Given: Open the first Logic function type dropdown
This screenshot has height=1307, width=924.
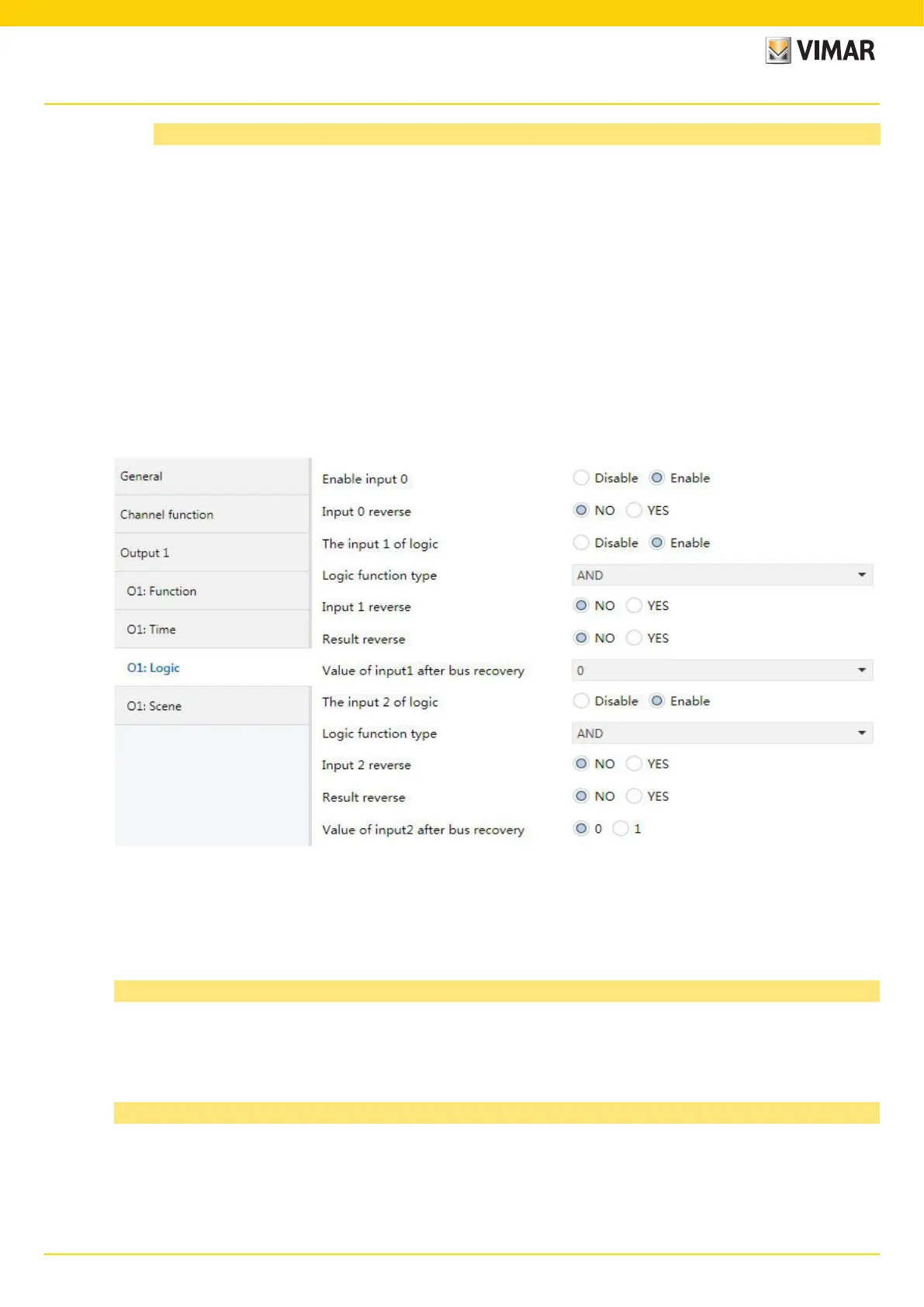Looking at the screenshot, I should pyautogui.click(x=722, y=575).
